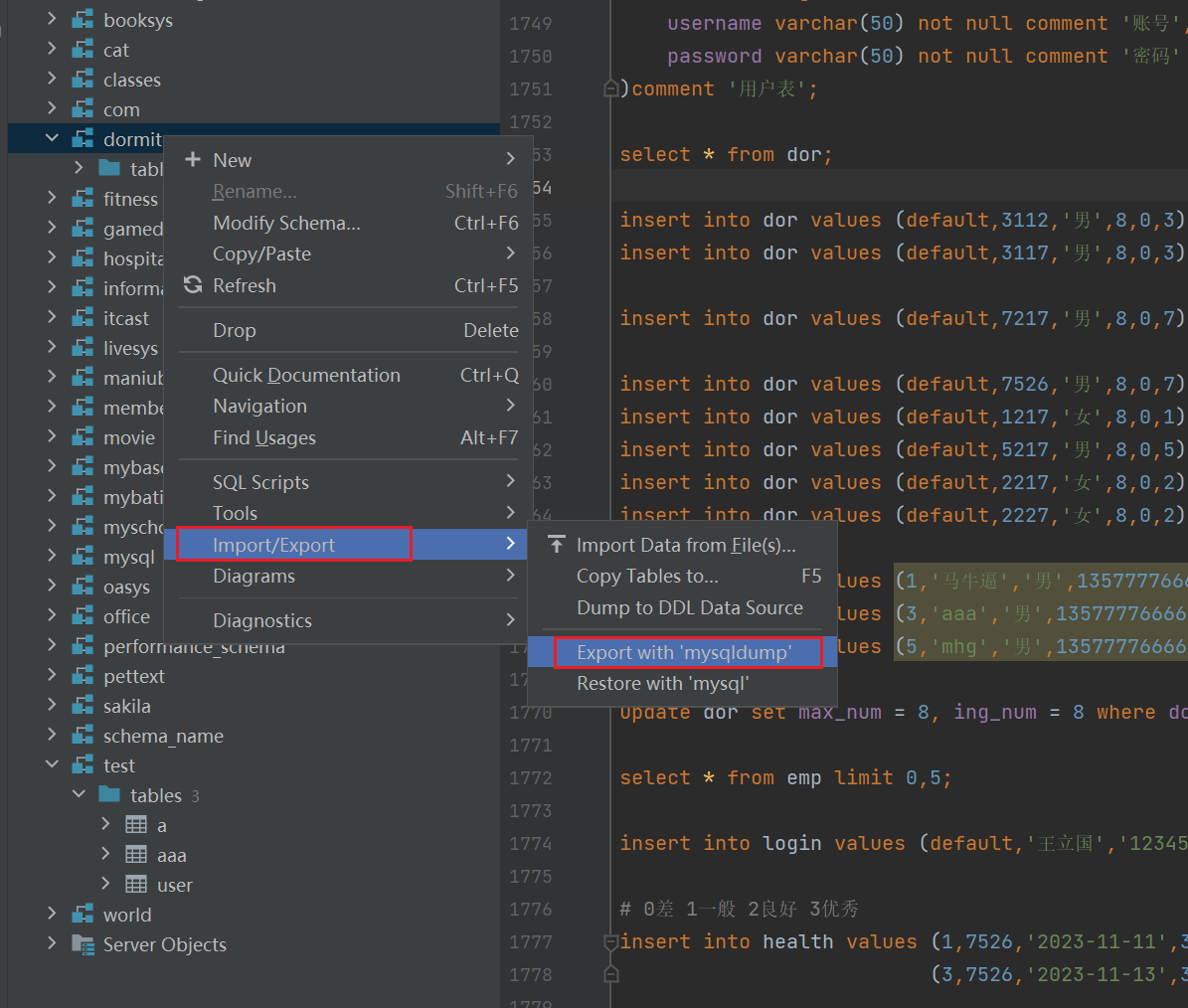1188x1008 pixels.
Task: Expand the 'aaa' table node
Action: click(106, 854)
